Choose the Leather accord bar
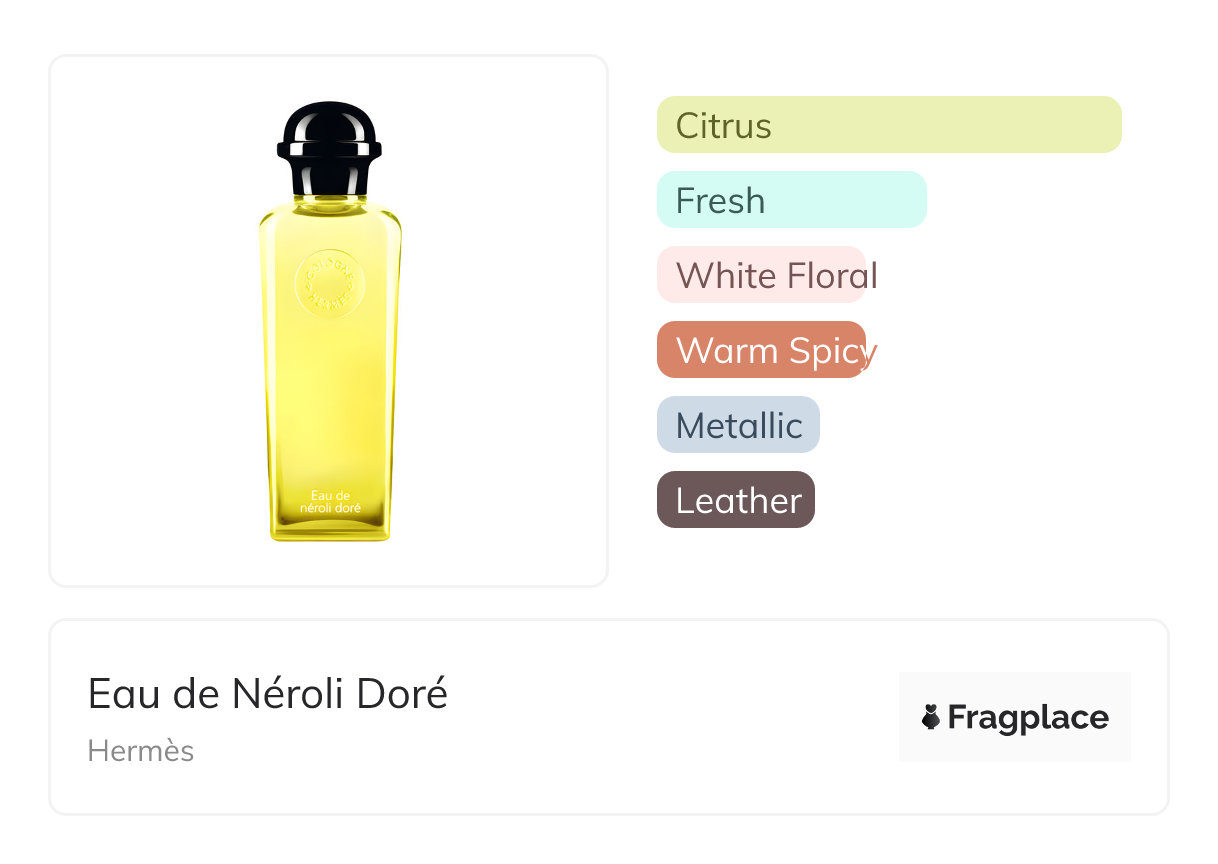The width and height of the screenshot is (1218, 864). pyautogui.click(x=736, y=500)
